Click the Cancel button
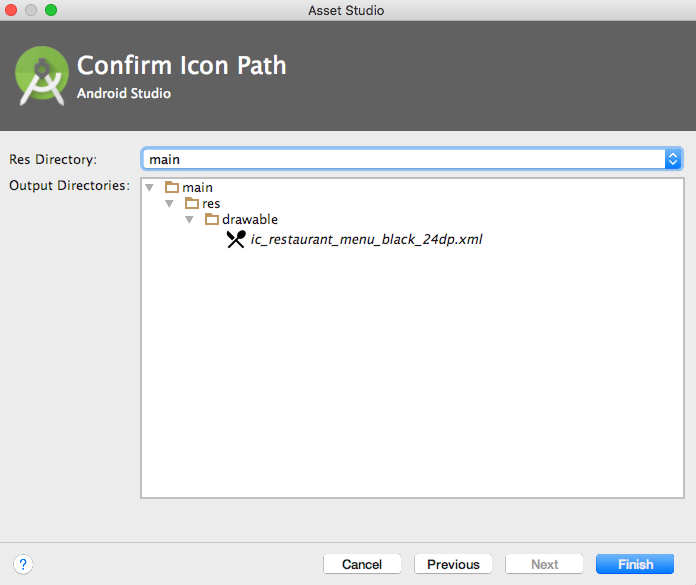696x585 pixels. (362, 564)
